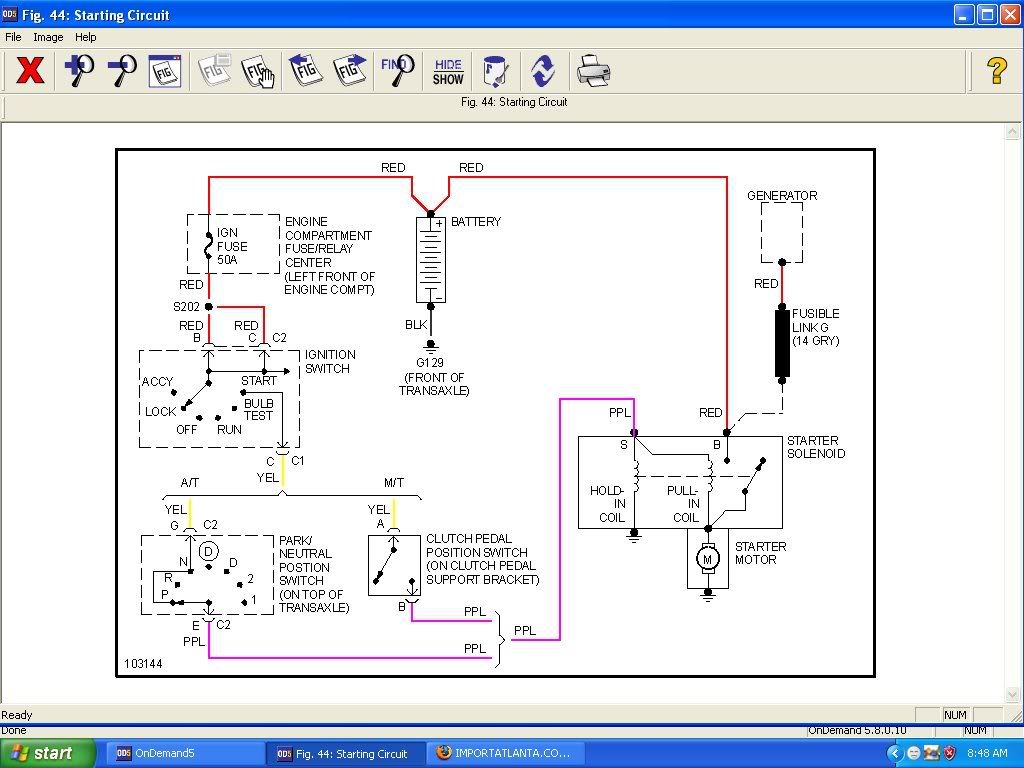
Task: Open the File menu
Action: [13, 37]
